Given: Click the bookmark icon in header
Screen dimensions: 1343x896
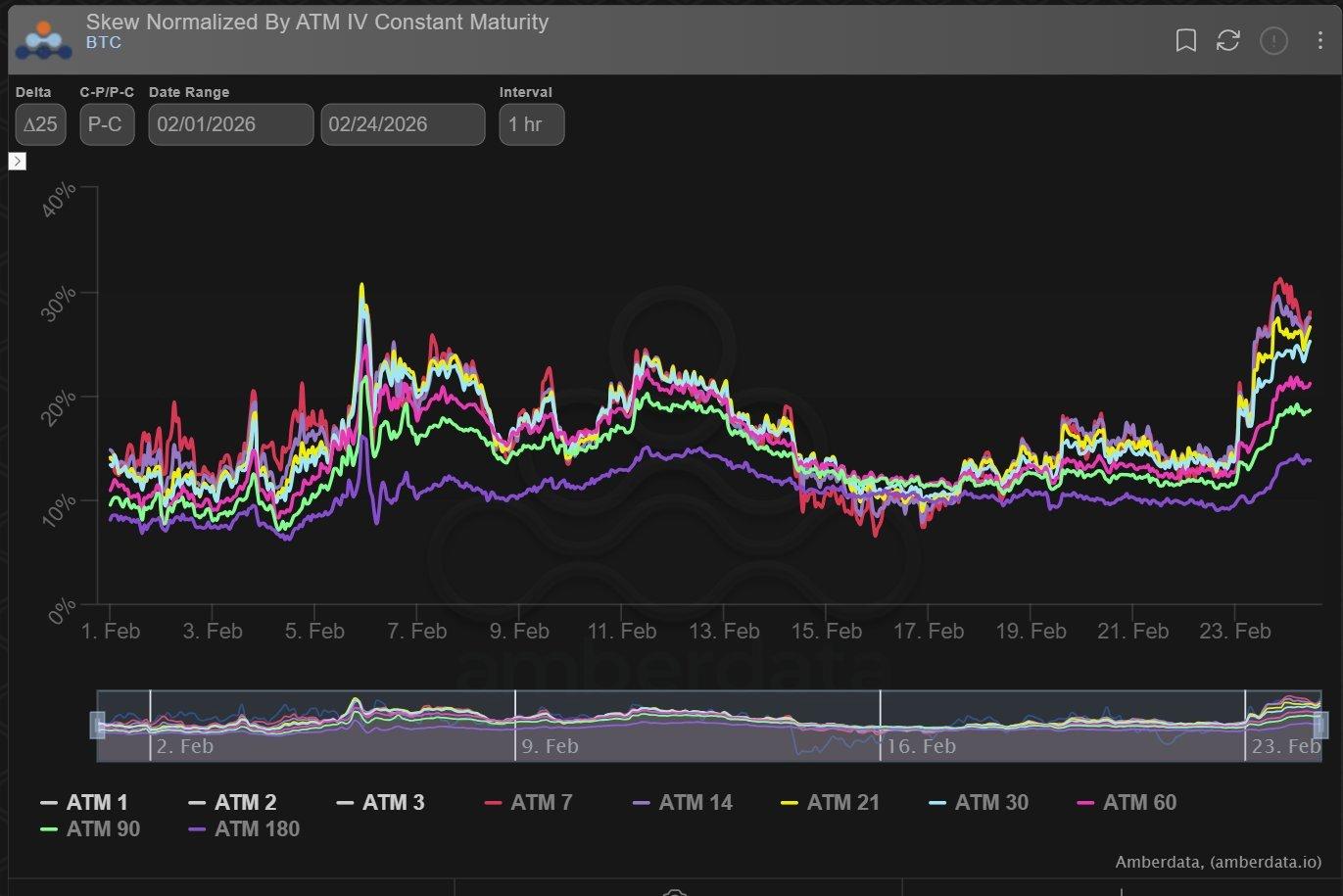Looking at the screenshot, I should (x=1185, y=40).
